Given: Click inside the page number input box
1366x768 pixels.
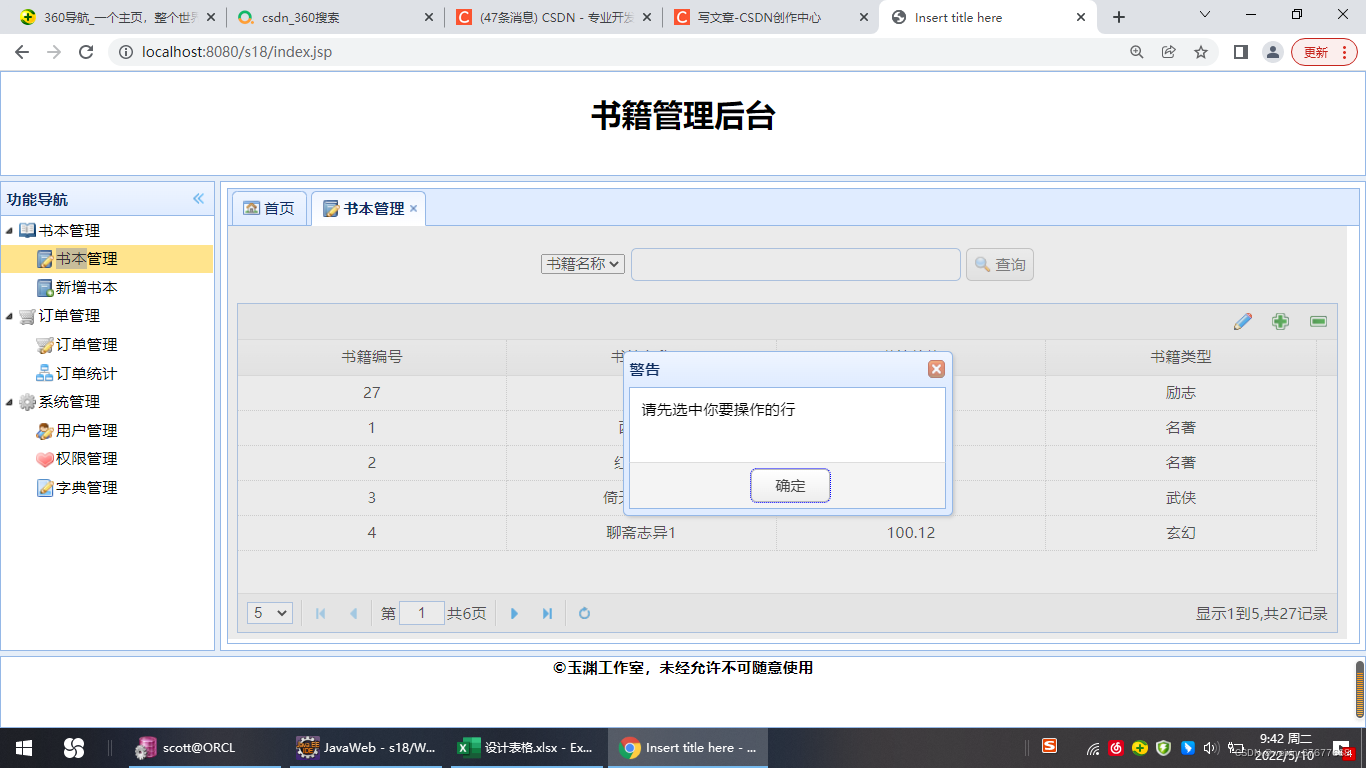Looking at the screenshot, I should click(421, 613).
